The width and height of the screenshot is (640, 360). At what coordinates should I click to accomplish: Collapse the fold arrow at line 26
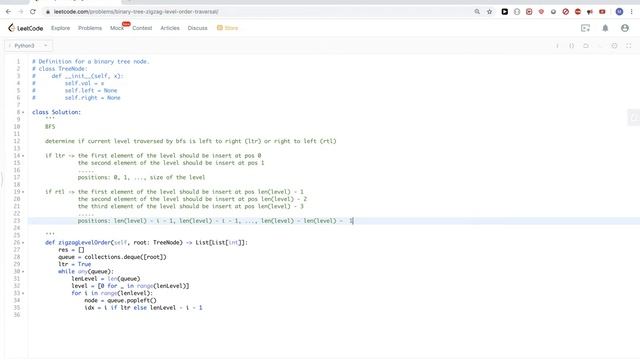pyautogui.click(x=23, y=243)
